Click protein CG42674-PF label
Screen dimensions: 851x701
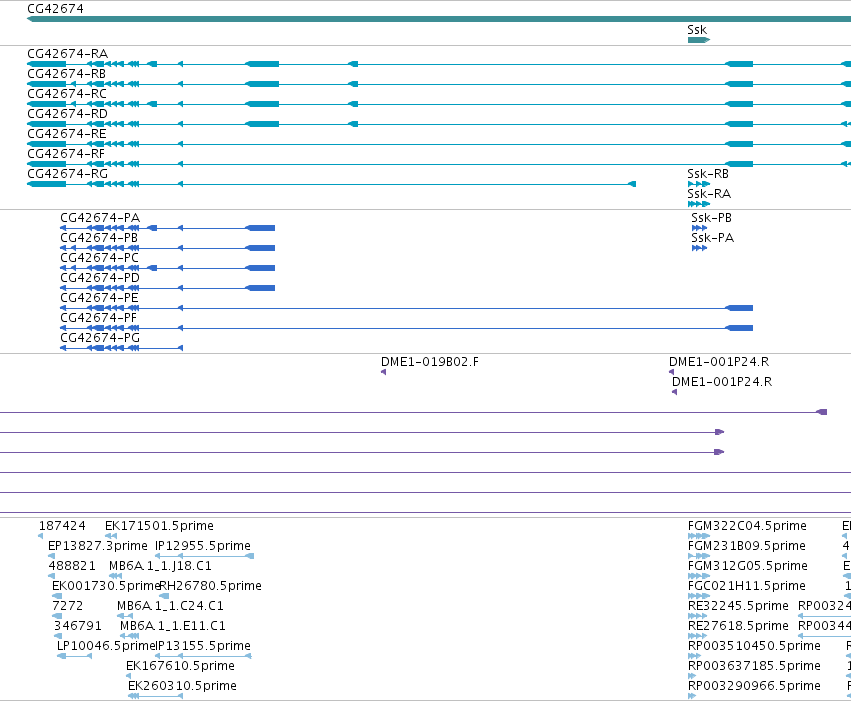[x=99, y=317]
